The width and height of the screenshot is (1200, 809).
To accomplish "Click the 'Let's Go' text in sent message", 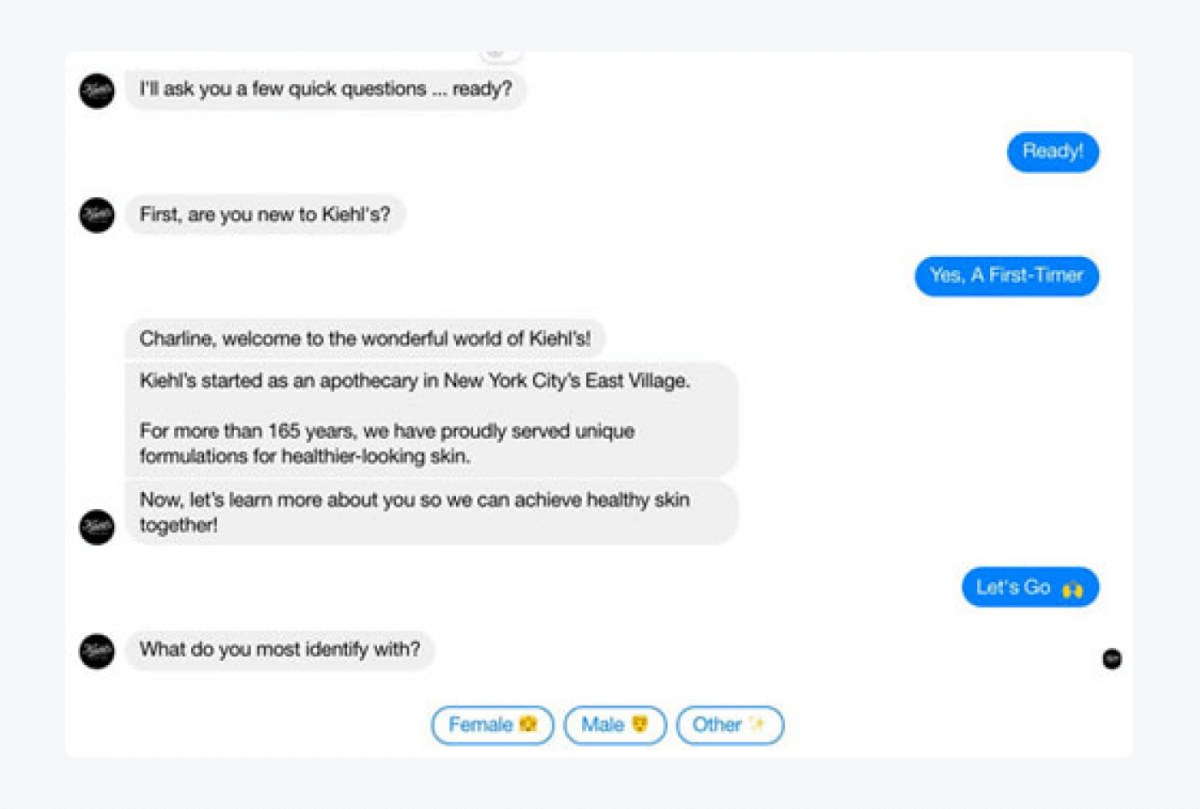I will tap(1013, 587).
